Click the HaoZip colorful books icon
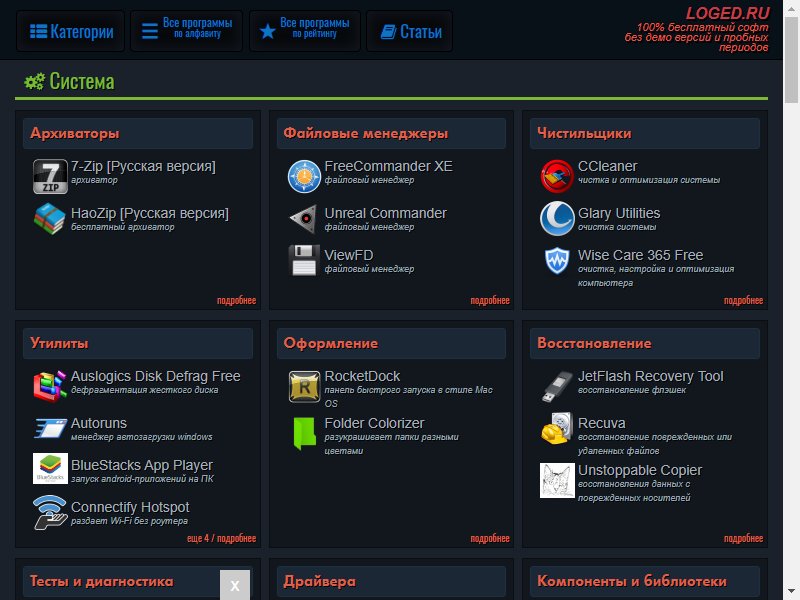The image size is (800, 600). click(x=50, y=218)
